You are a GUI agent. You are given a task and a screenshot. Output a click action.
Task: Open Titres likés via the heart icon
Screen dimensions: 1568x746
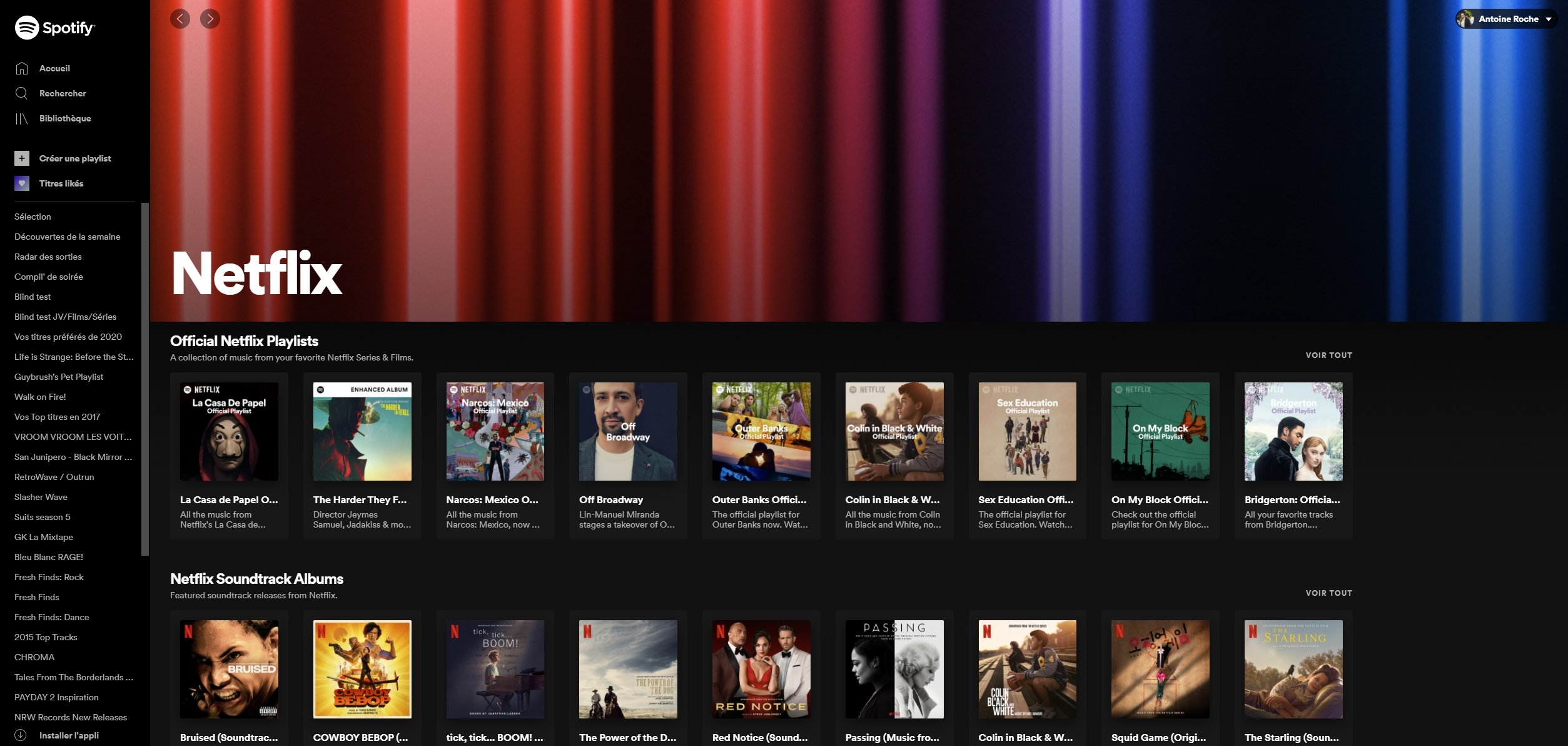click(22, 183)
